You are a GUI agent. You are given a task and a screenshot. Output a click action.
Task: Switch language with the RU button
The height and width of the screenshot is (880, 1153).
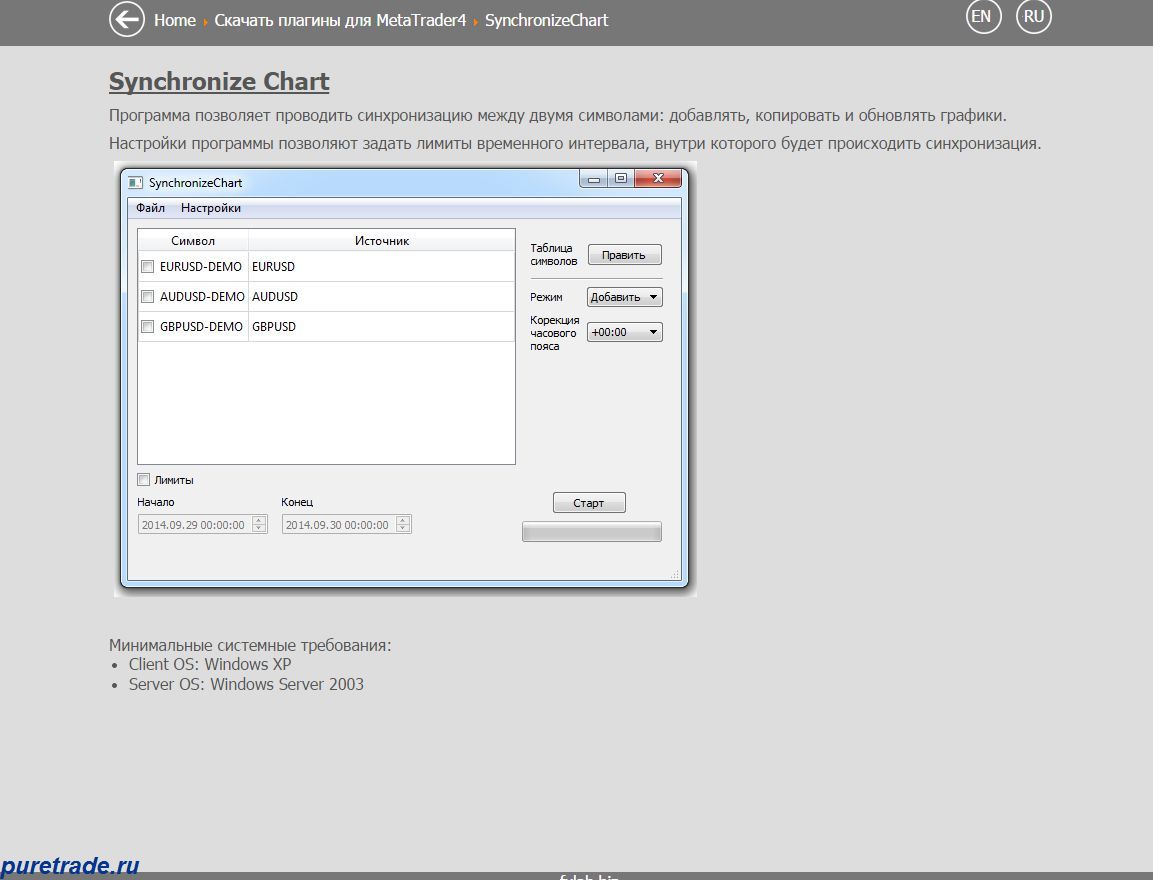click(1033, 16)
